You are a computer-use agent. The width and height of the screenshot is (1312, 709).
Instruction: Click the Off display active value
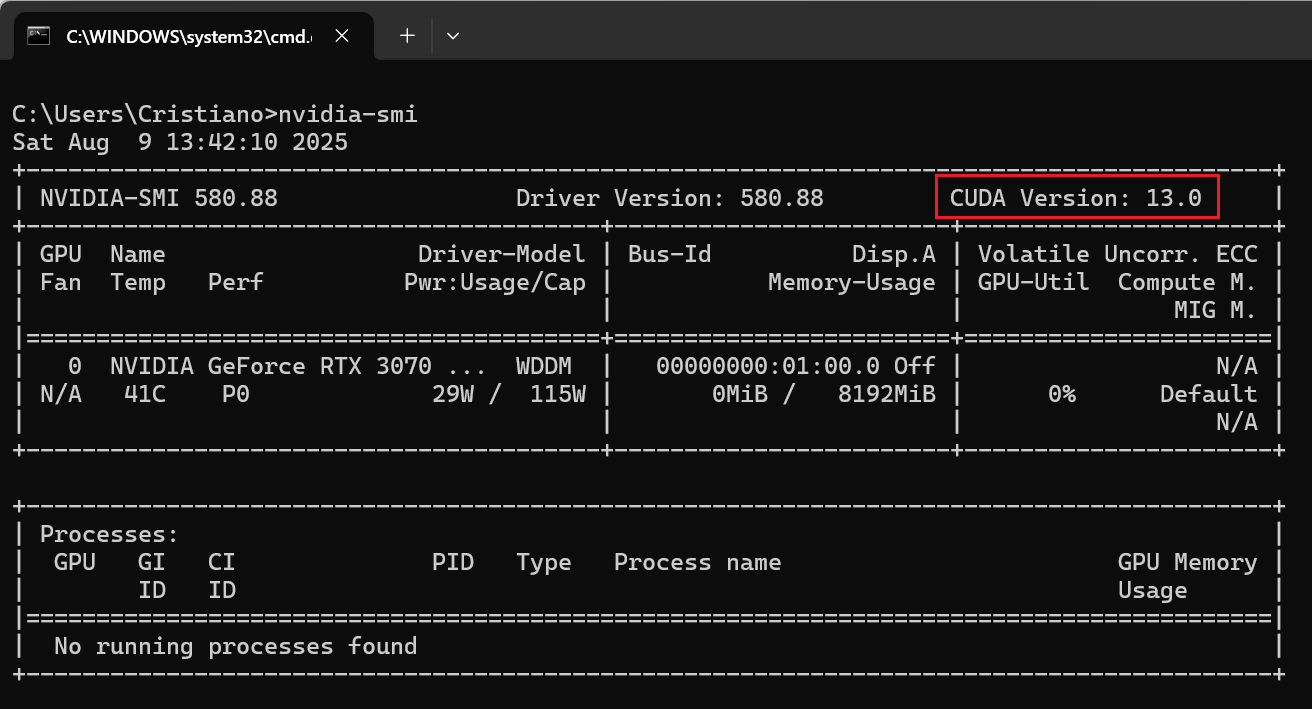pos(915,366)
